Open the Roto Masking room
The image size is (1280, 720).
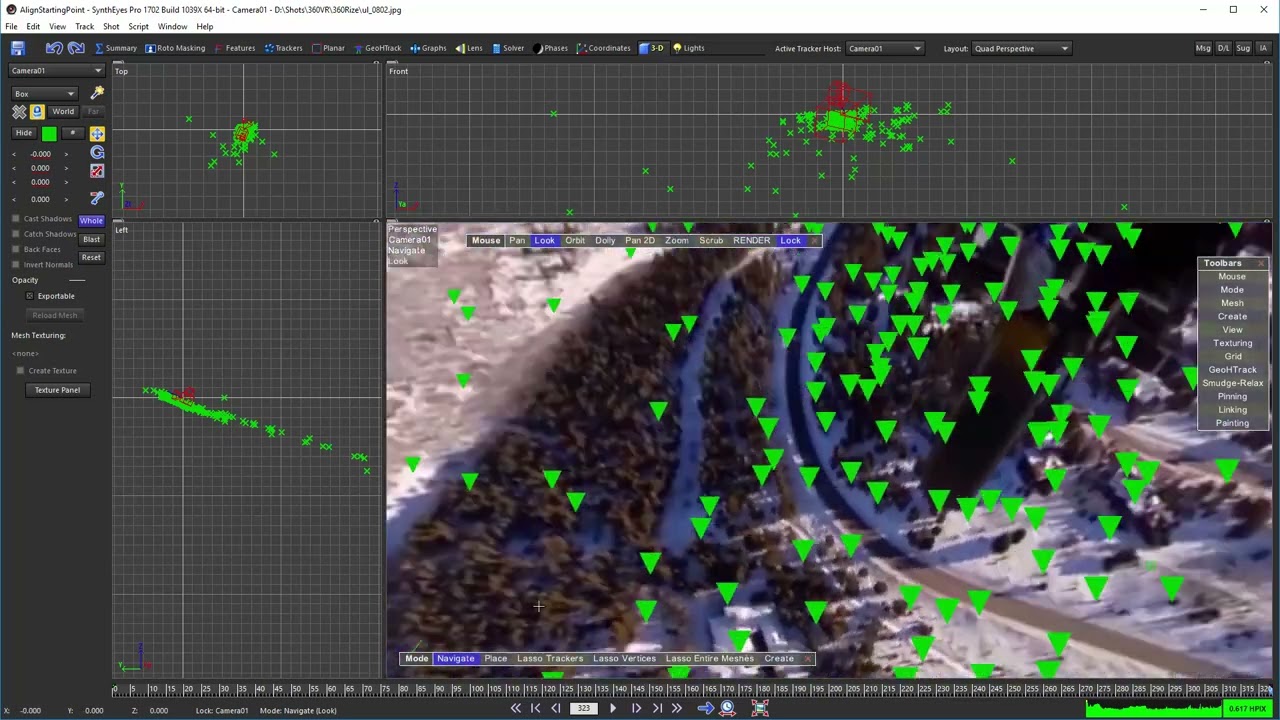coord(175,48)
